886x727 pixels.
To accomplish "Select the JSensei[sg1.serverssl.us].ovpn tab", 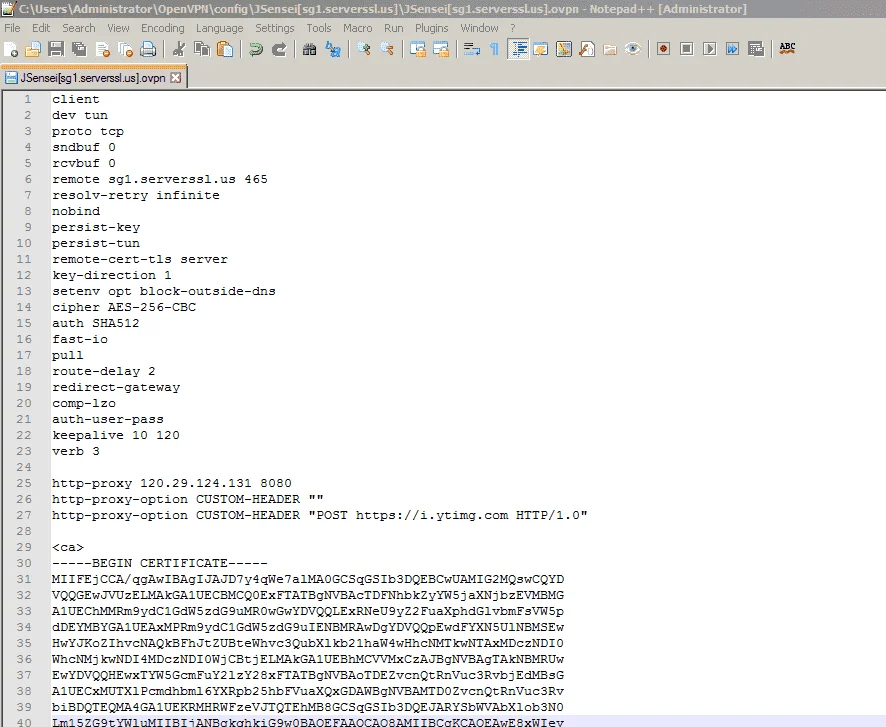I will (x=93, y=78).
